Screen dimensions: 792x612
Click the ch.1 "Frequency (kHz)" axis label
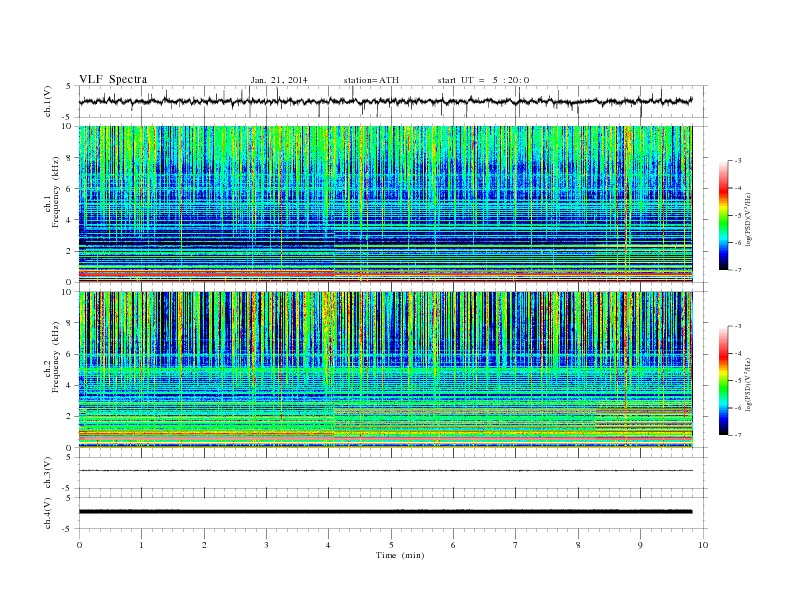(56, 192)
